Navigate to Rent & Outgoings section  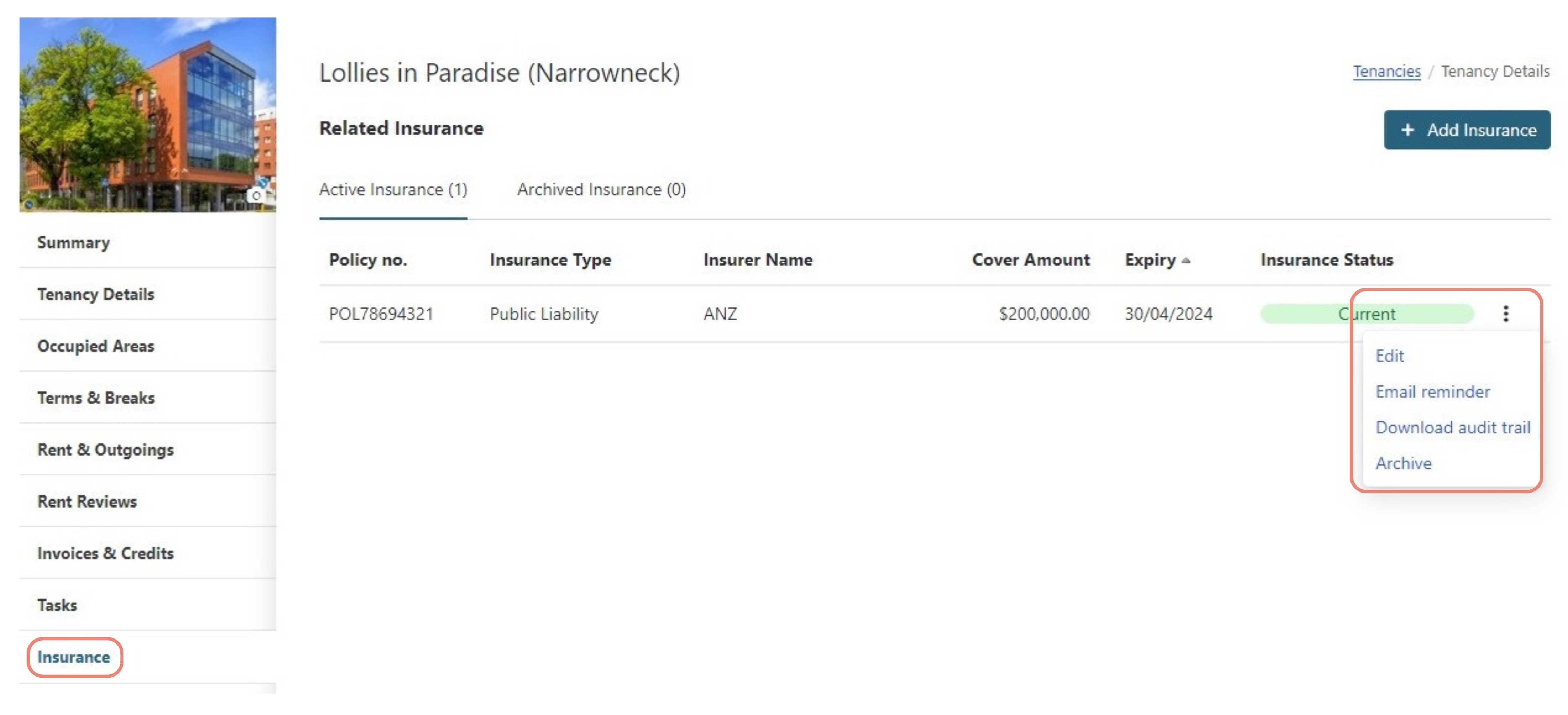pyautogui.click(x=105, y=450)
